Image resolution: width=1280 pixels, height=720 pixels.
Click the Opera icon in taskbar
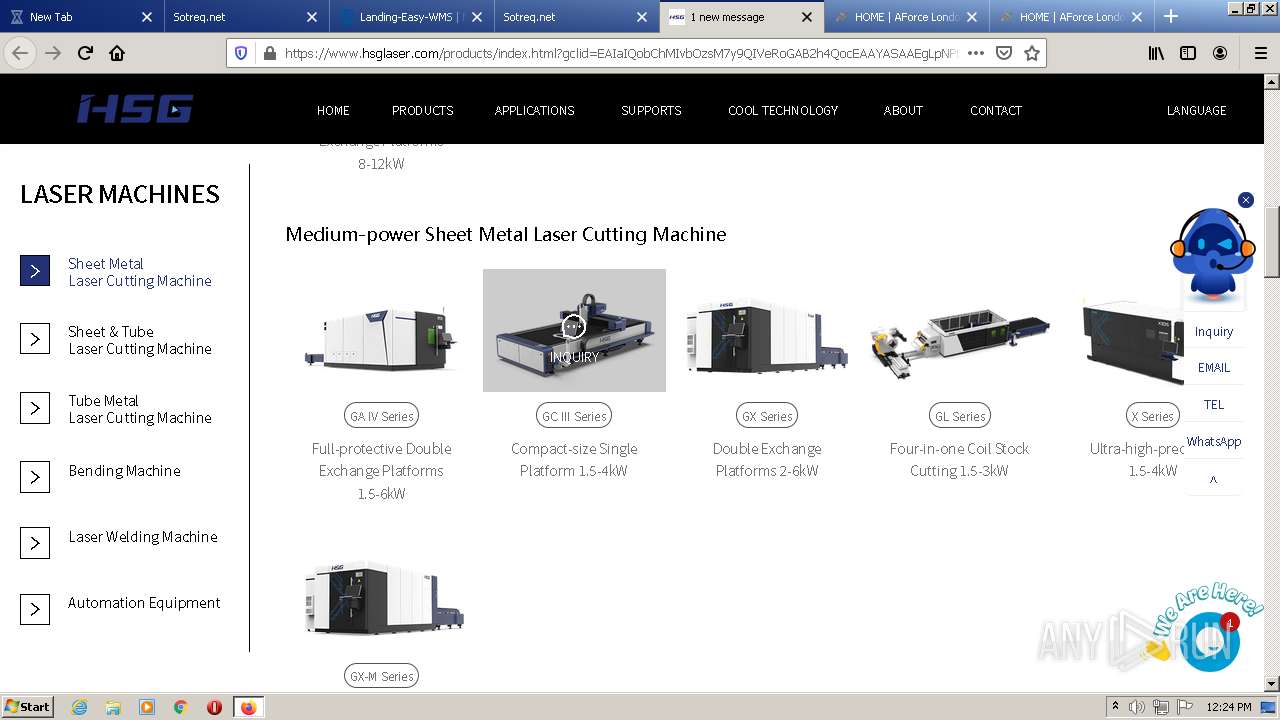[214, 707]
